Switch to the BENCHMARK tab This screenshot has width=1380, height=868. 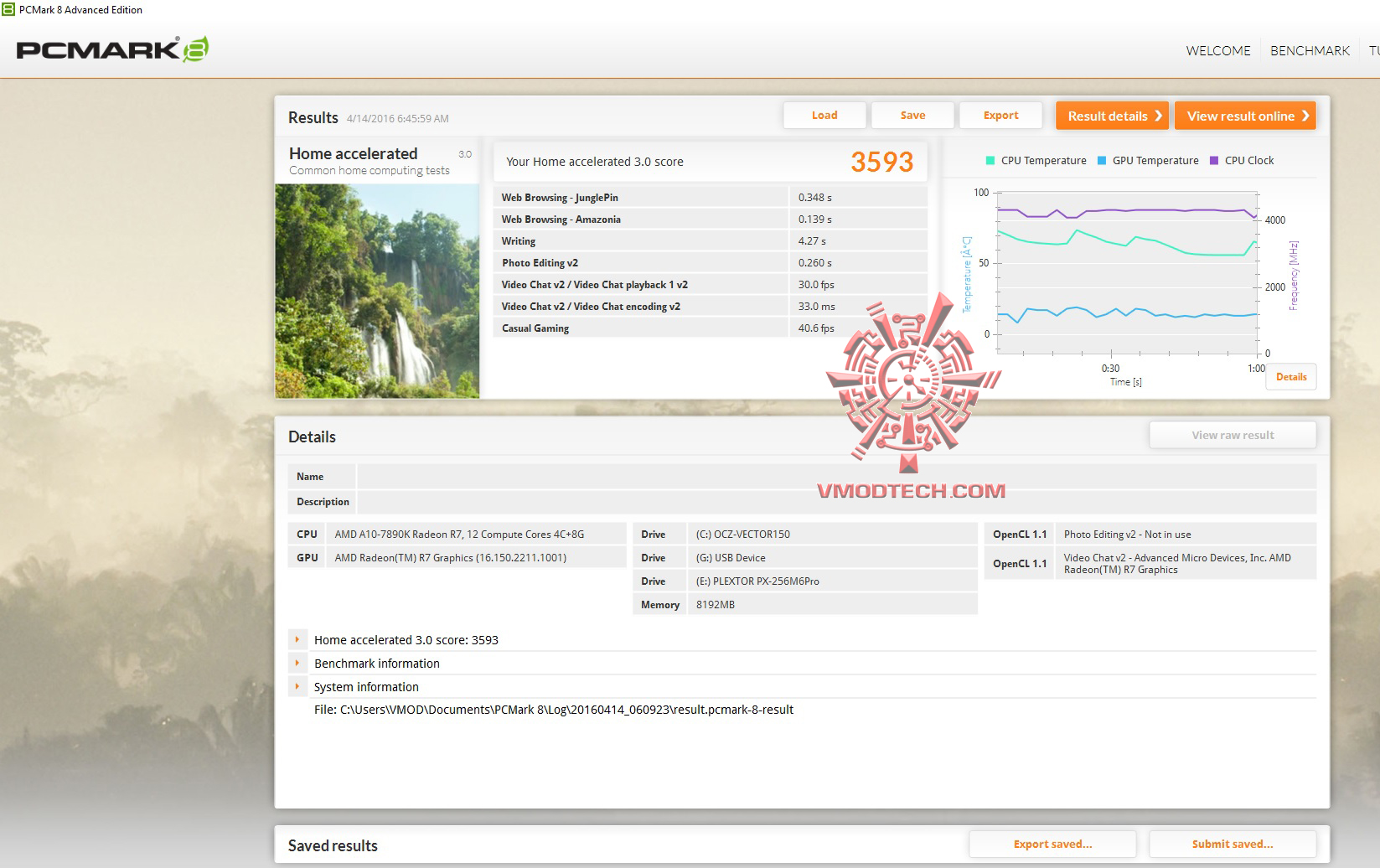(x=1310, y=50)
